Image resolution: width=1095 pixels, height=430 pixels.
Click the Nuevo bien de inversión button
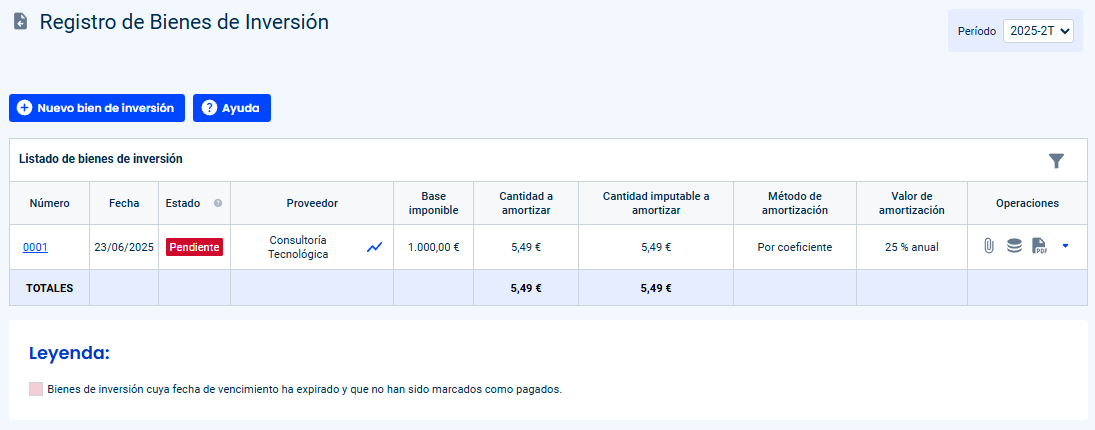pos(97,108)
